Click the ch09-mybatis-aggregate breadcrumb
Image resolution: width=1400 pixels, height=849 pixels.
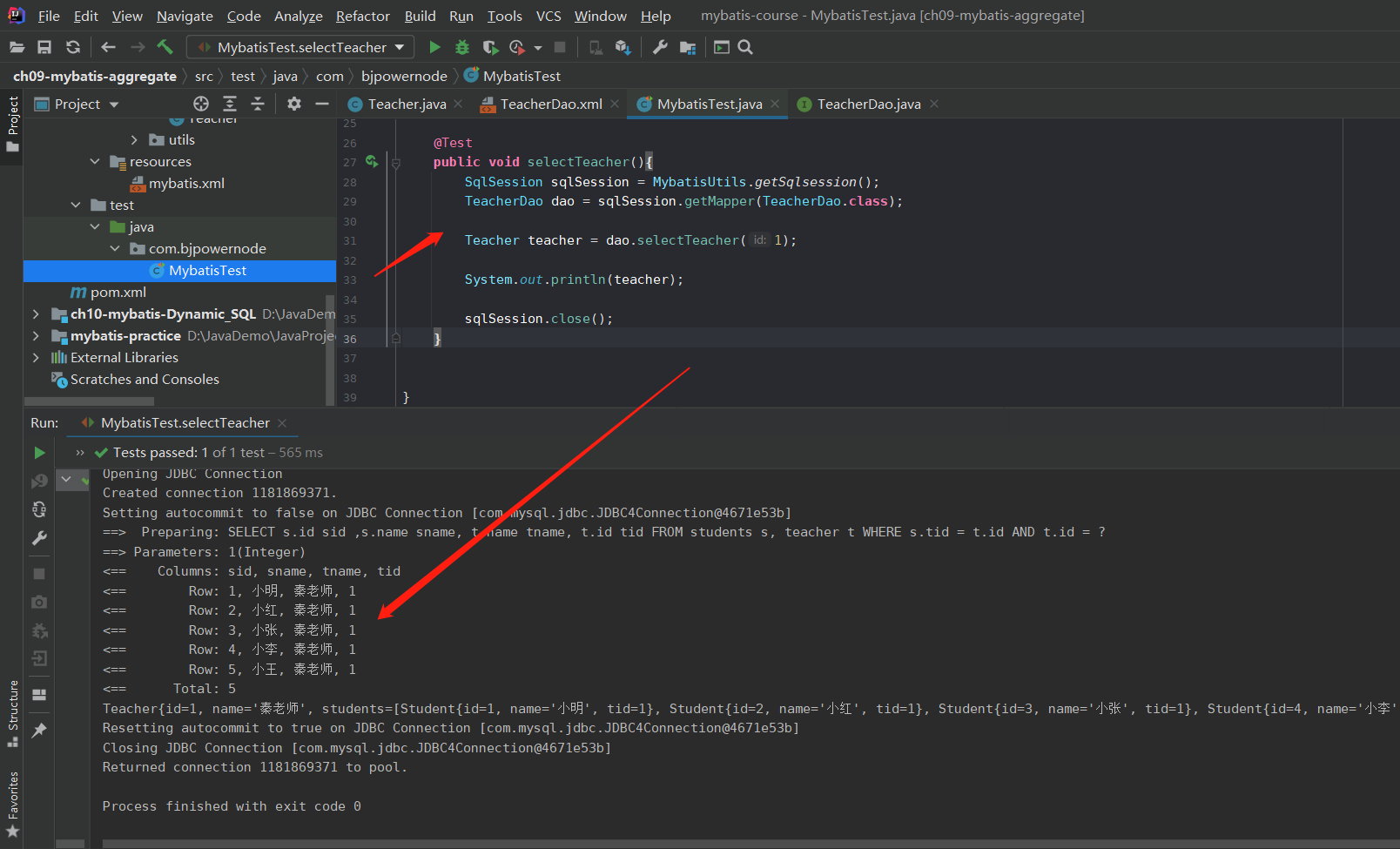pyautogui.click(x=95, y=77)
